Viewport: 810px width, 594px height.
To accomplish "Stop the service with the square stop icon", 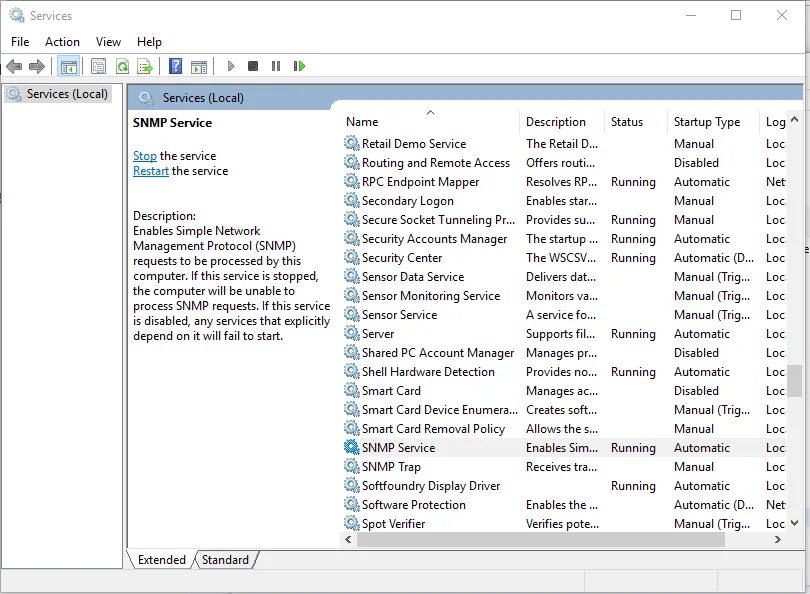I will pos(252,66).
